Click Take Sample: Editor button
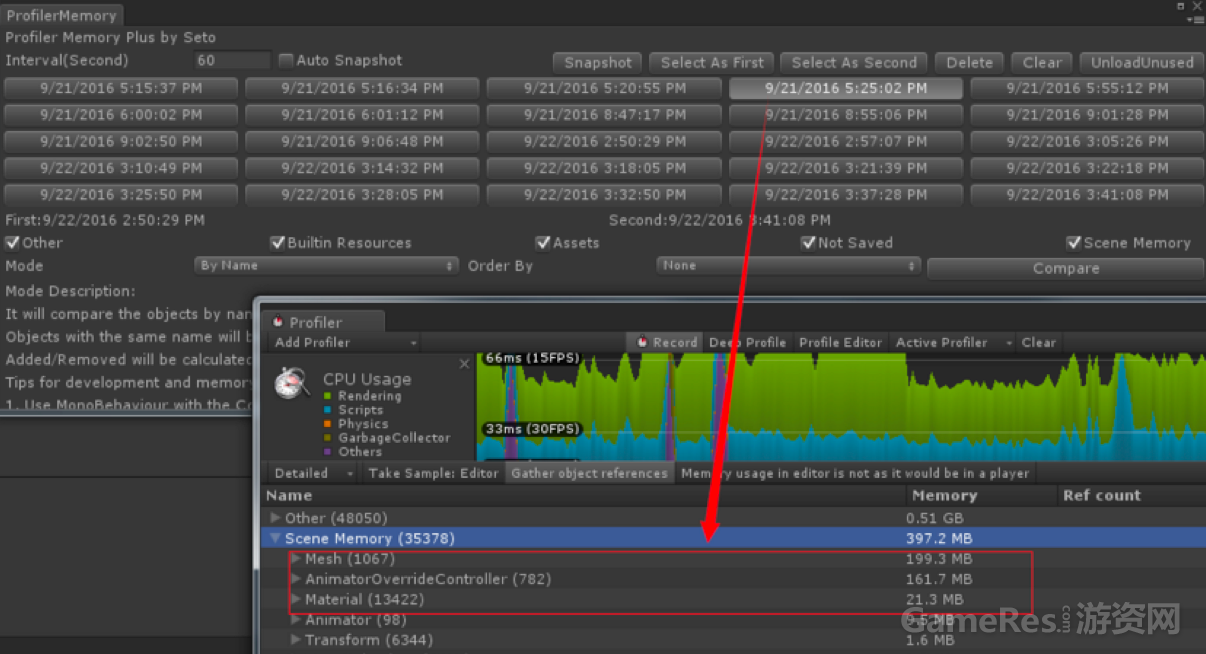1206x654 pixels. (432, 473)
